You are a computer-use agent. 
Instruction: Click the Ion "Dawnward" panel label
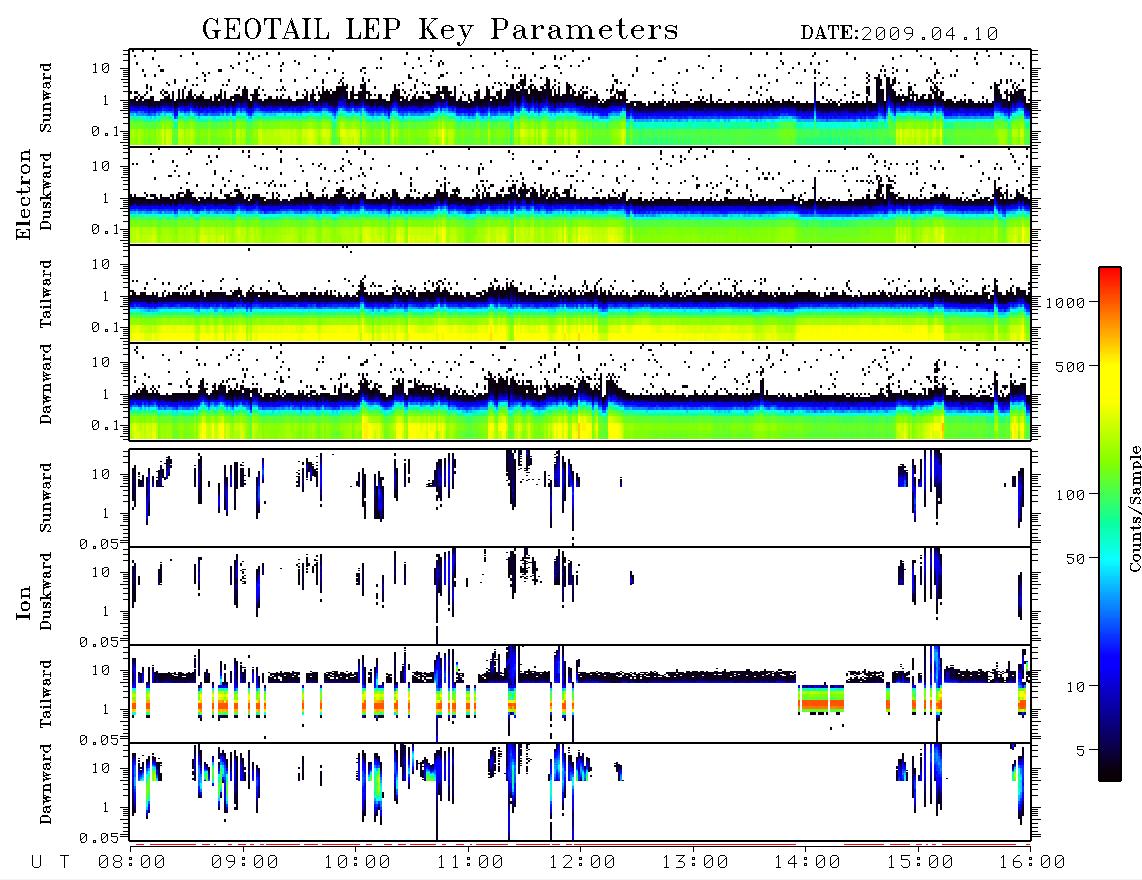(46, 784)
